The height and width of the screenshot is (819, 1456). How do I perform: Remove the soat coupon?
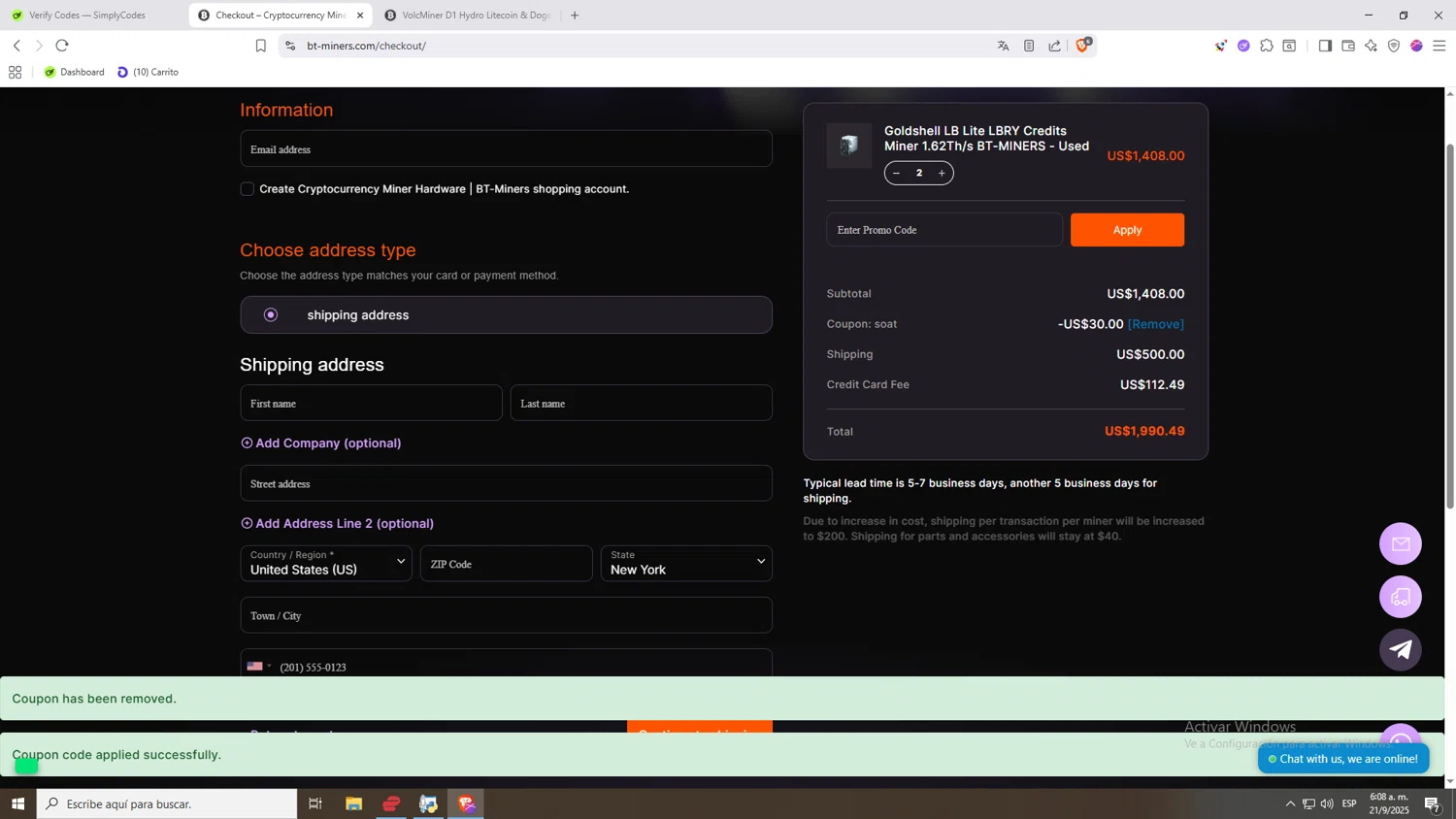pyautogui.click(x=1156, y=324)
